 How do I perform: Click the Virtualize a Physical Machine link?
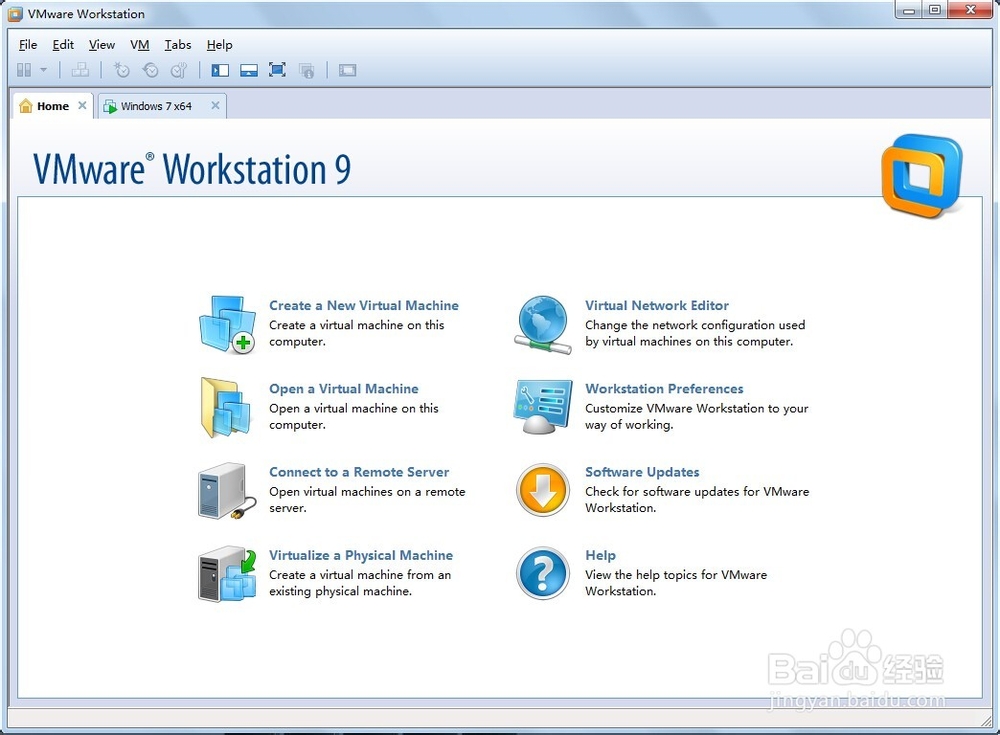[361, 555]
